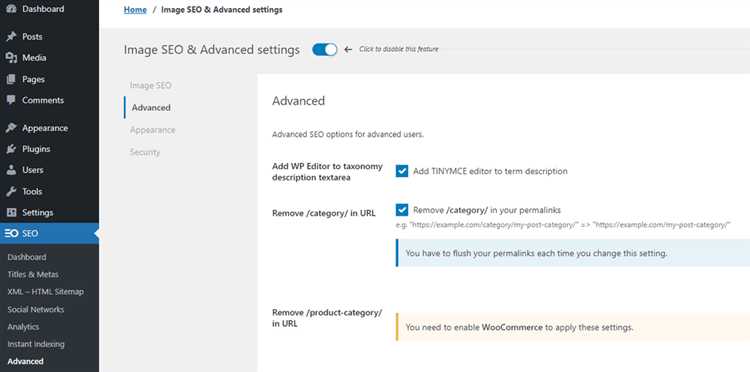Click the Users person icon

point(11,170)
